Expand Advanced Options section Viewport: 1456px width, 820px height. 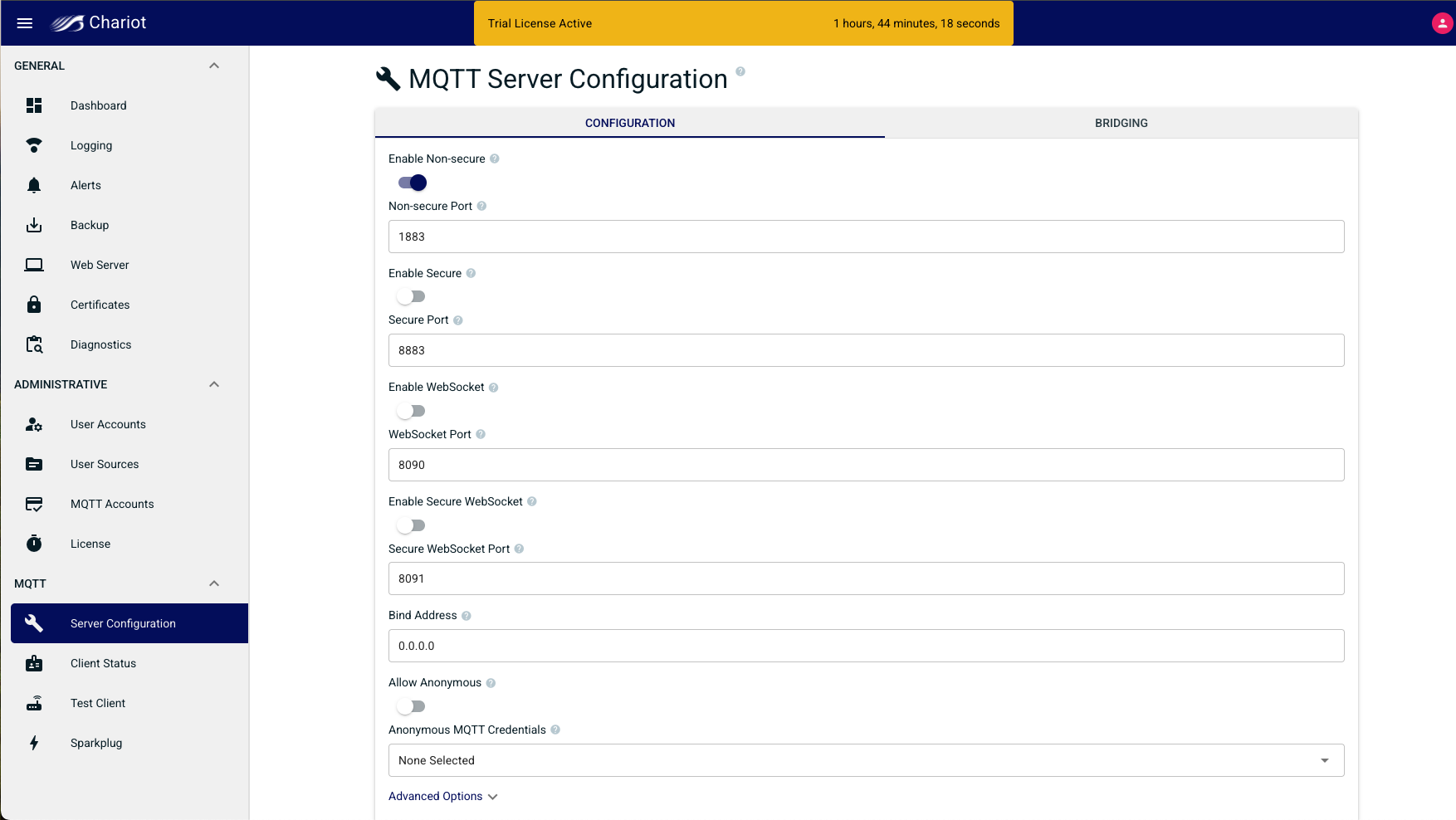point(442,796)
